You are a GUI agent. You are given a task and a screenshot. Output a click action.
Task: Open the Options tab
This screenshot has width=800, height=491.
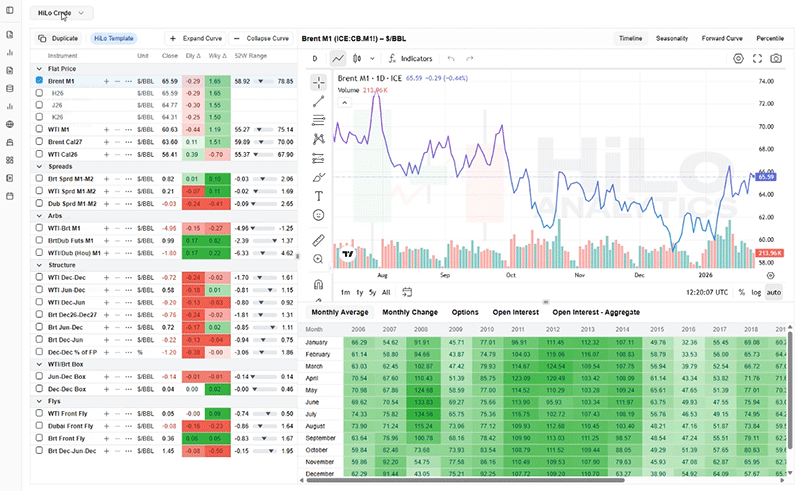465,312
